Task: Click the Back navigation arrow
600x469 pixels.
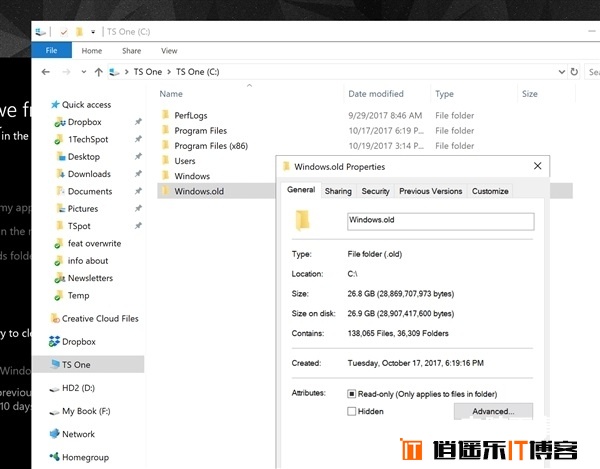Action: 46,72
